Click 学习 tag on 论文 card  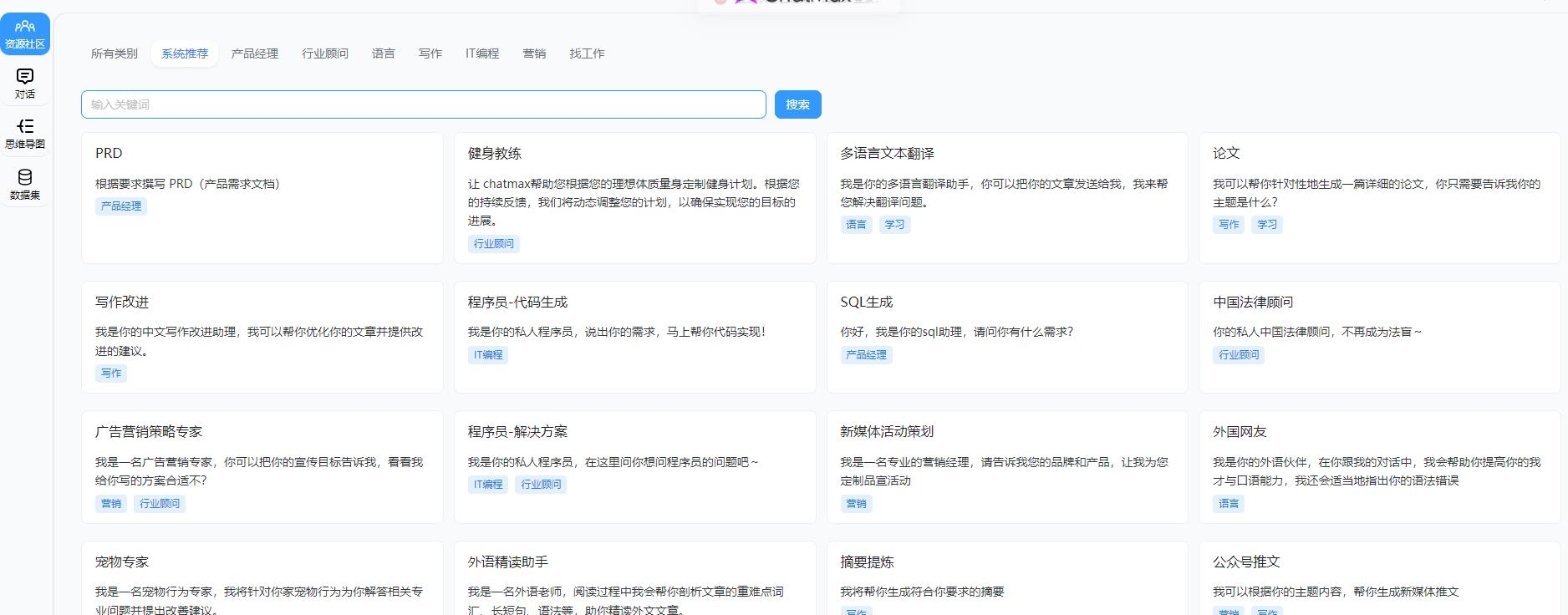tap(1267, 225)
